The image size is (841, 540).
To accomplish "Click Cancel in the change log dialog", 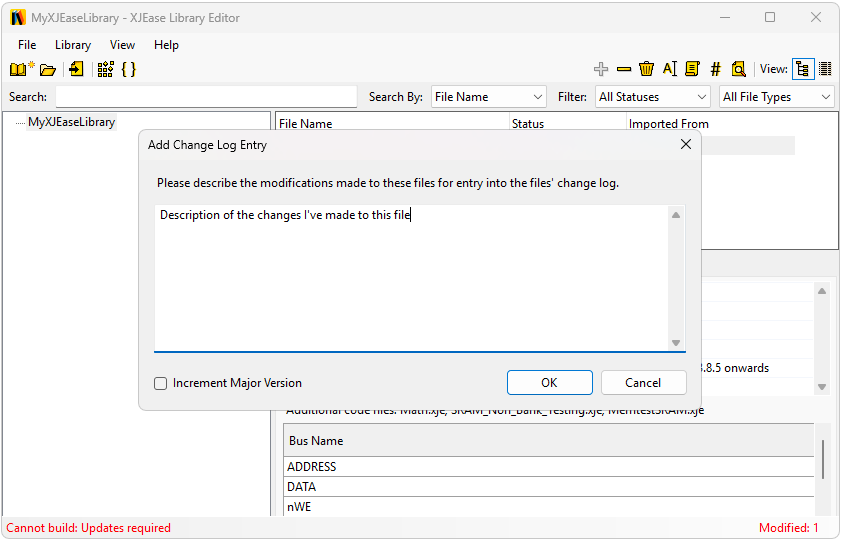I will [643, 382].
